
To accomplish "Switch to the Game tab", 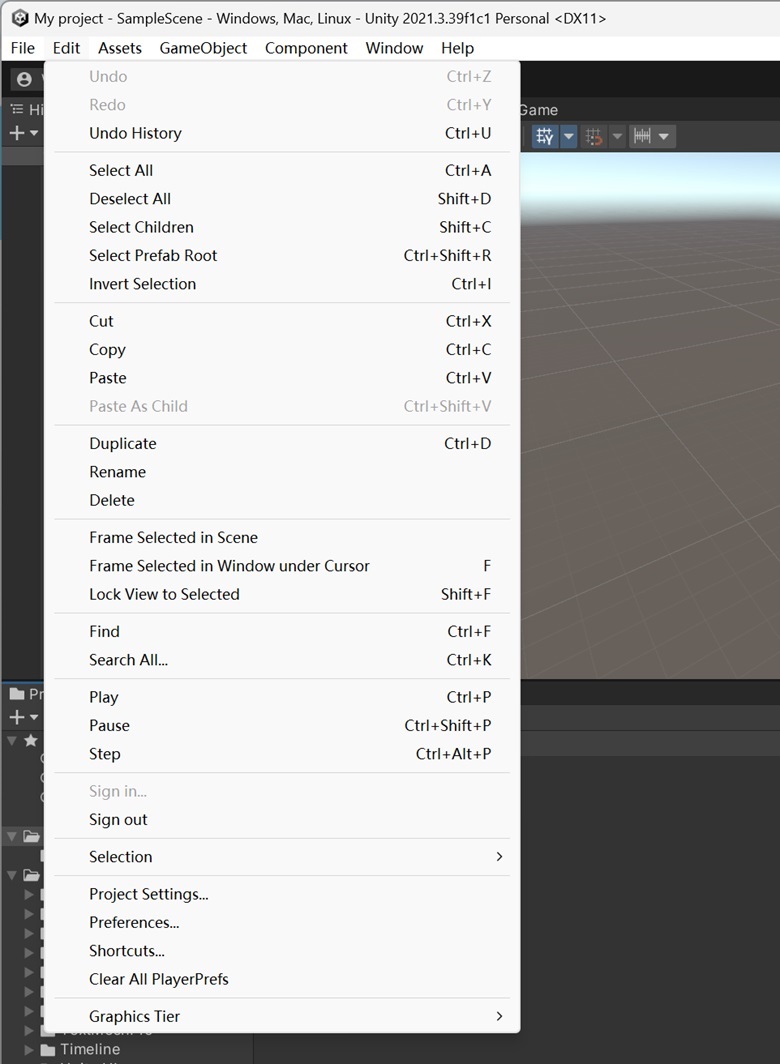I will [539, 110].
